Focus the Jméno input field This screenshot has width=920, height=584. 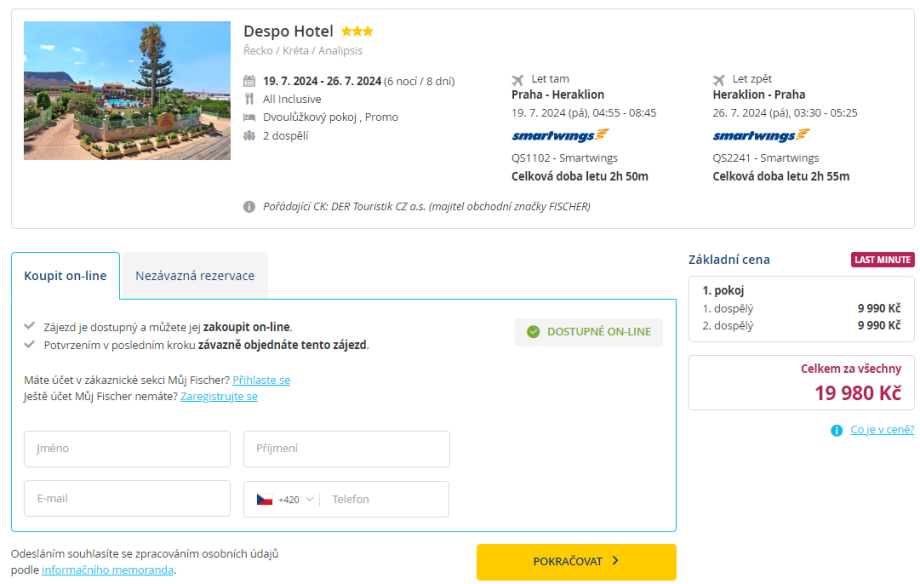tap(127, 449)
